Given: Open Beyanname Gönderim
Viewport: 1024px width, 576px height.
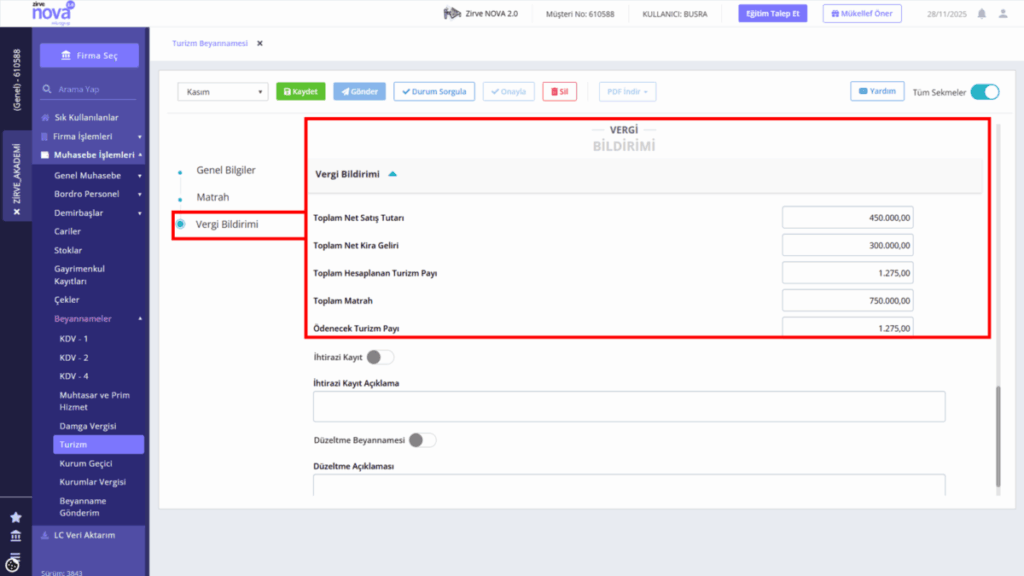Looking at the screenshot, I should tap(83, 507).
